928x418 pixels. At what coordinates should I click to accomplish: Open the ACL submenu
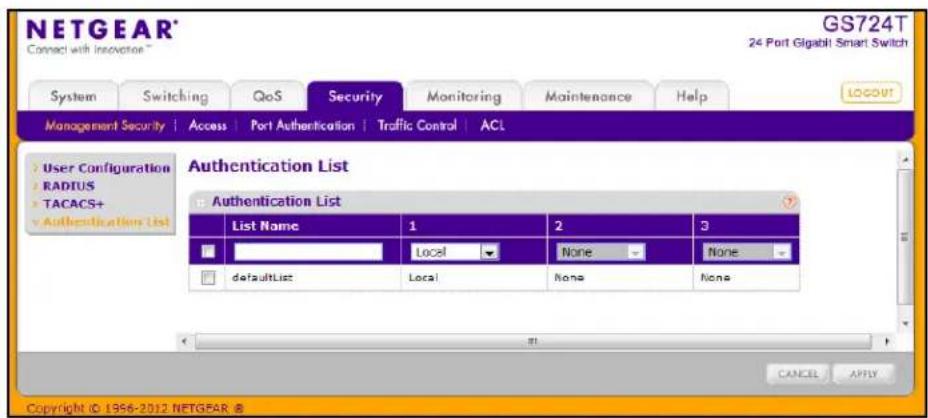pos(492,126)
